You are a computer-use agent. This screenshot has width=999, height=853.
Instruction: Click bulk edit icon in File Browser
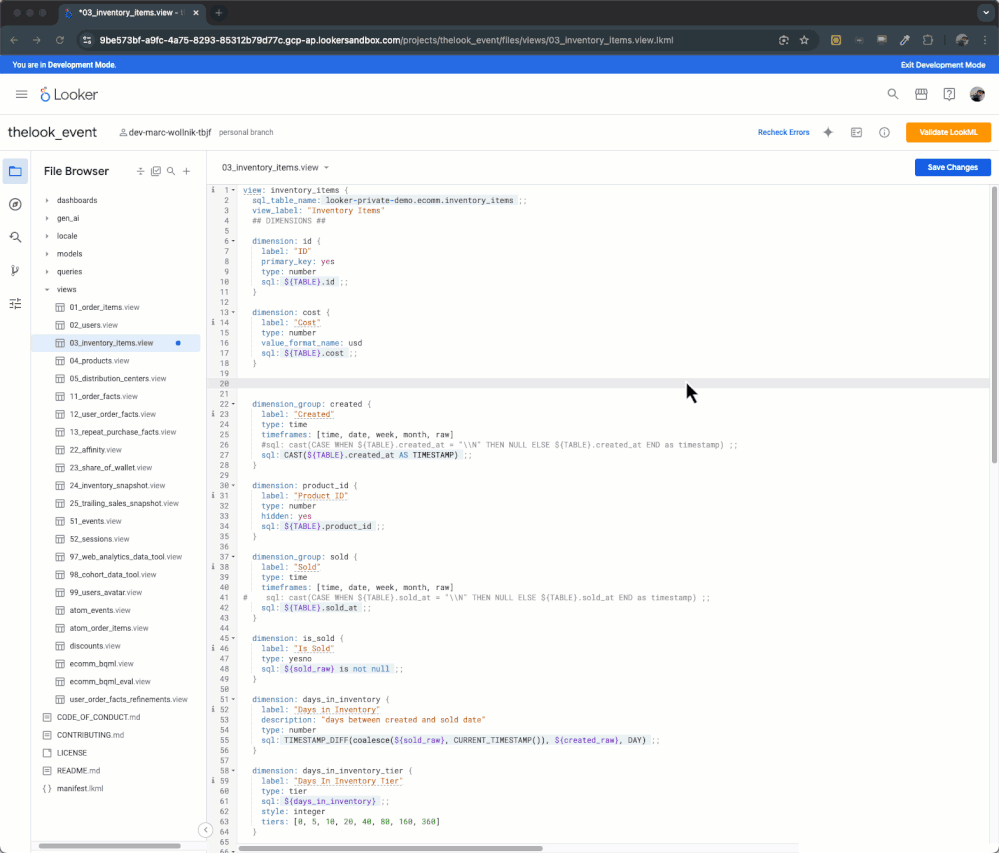click(155, 171)
